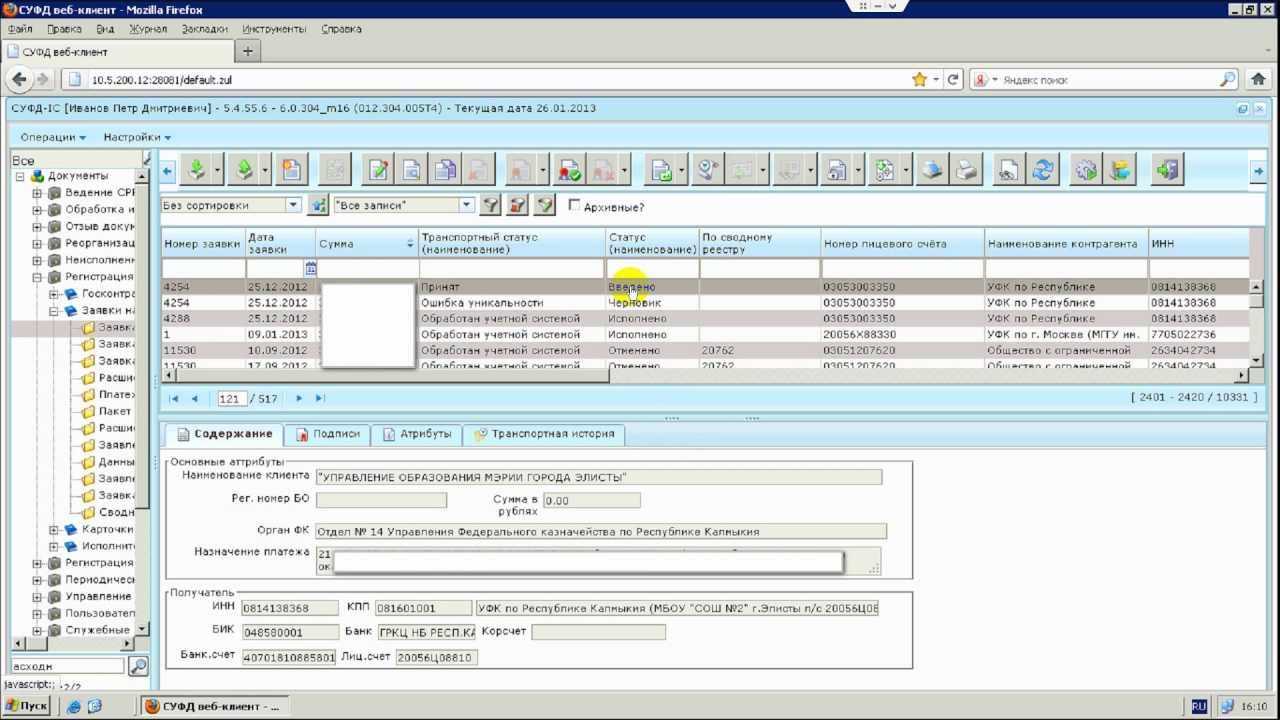Open the Операции menu
1280x720 pixels.
(53, 137)
